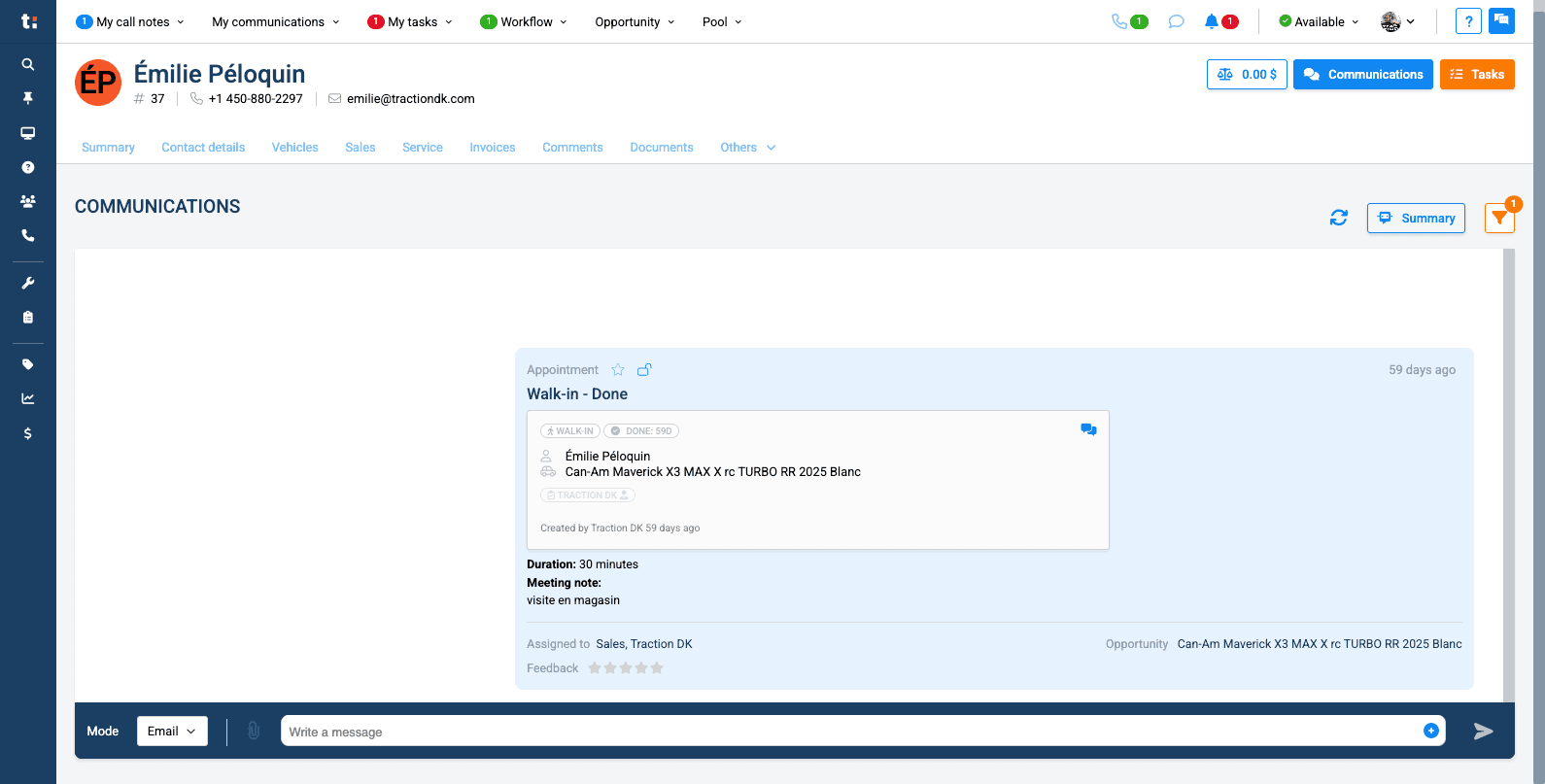The width and height of the screenshot is (1545, 784).
Task: Expand the My call notes dropdown
Action: [130, 21]
